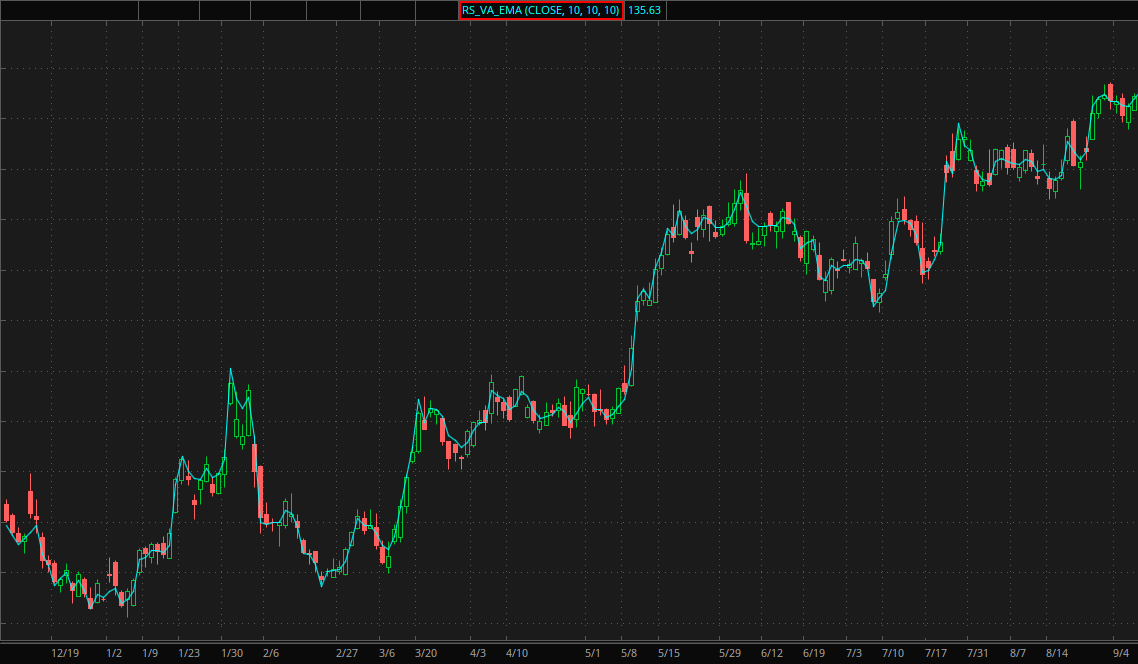
Task: Click the 1/23 time axis label
Action: (189, 653)
